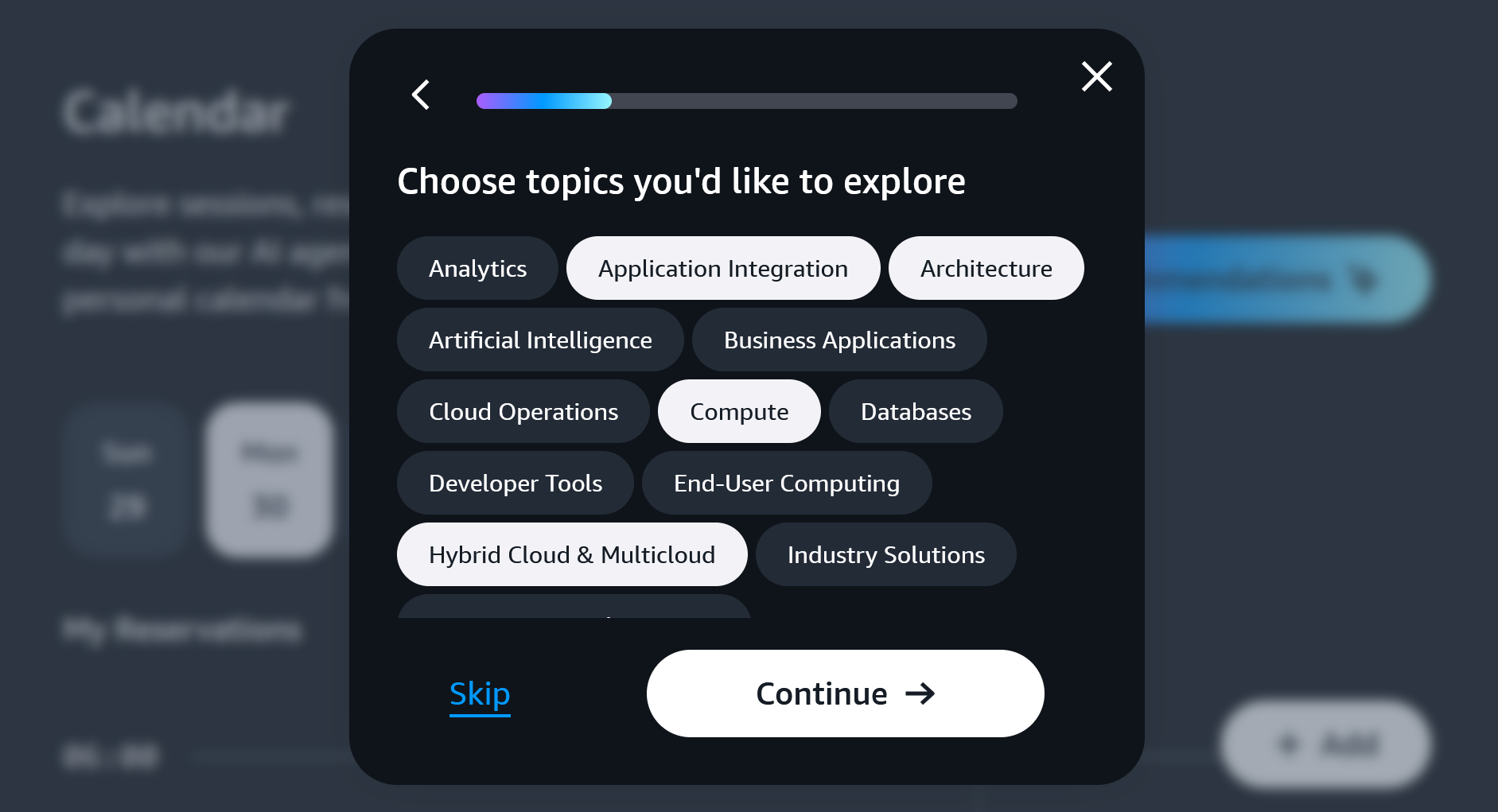Select the Developer Tools topic
1498x812 pixels.
[x=516, y=483]
